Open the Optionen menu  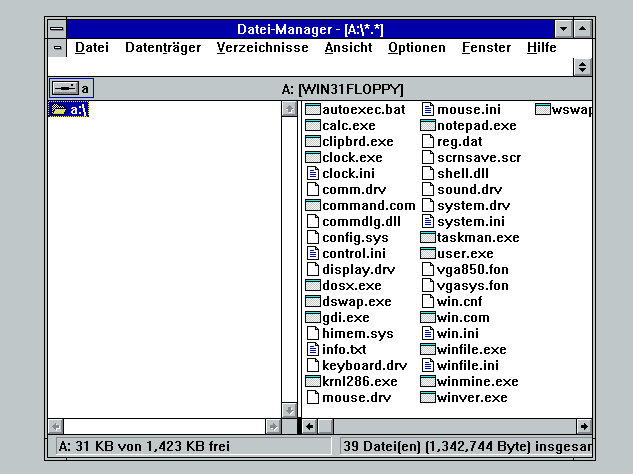coord(417,48)
